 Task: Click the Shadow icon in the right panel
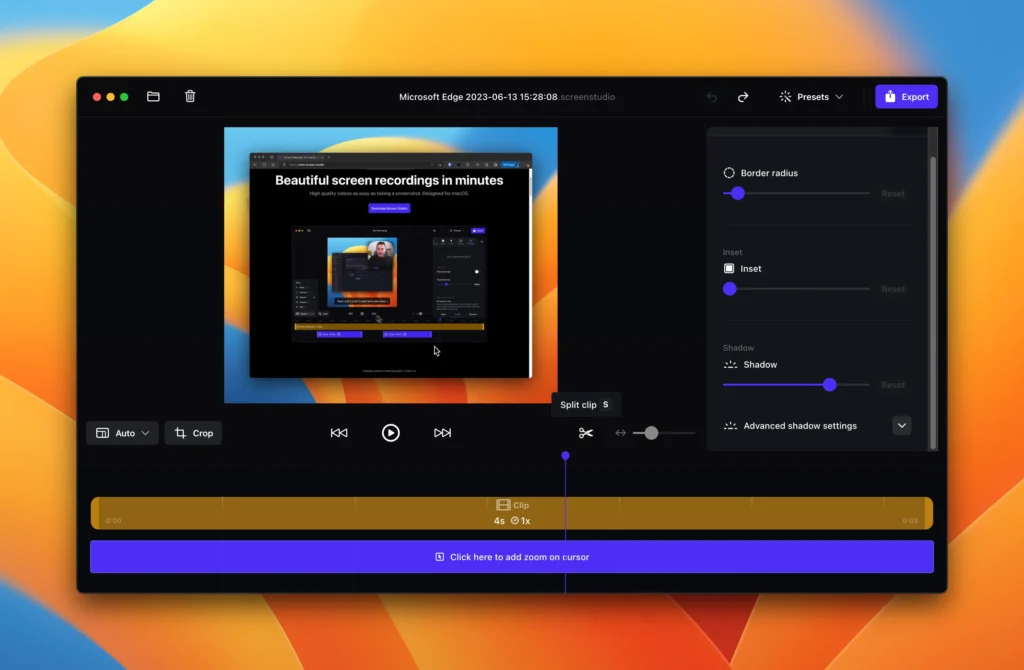pos(729,365)
